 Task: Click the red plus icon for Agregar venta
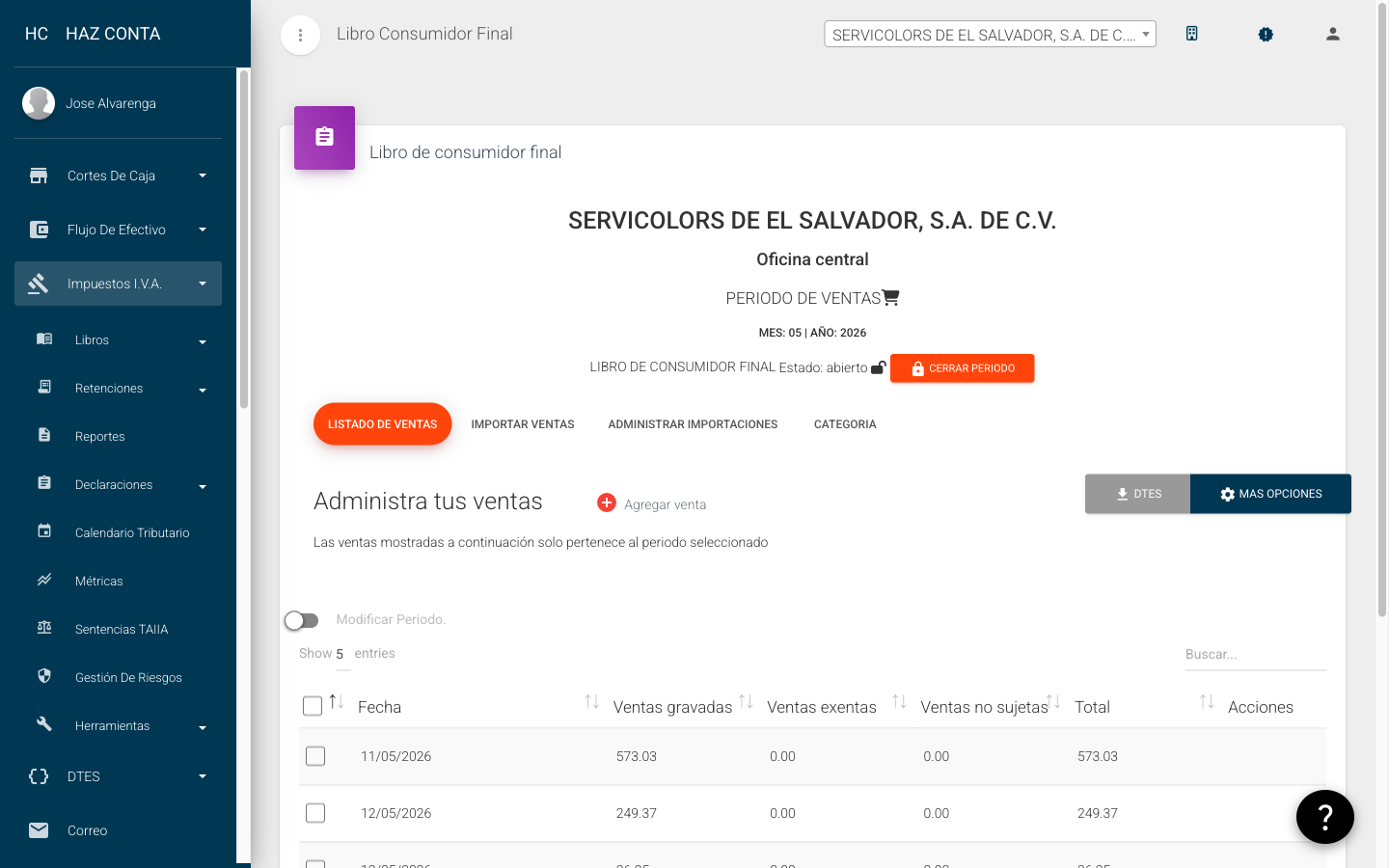[607, 502]
